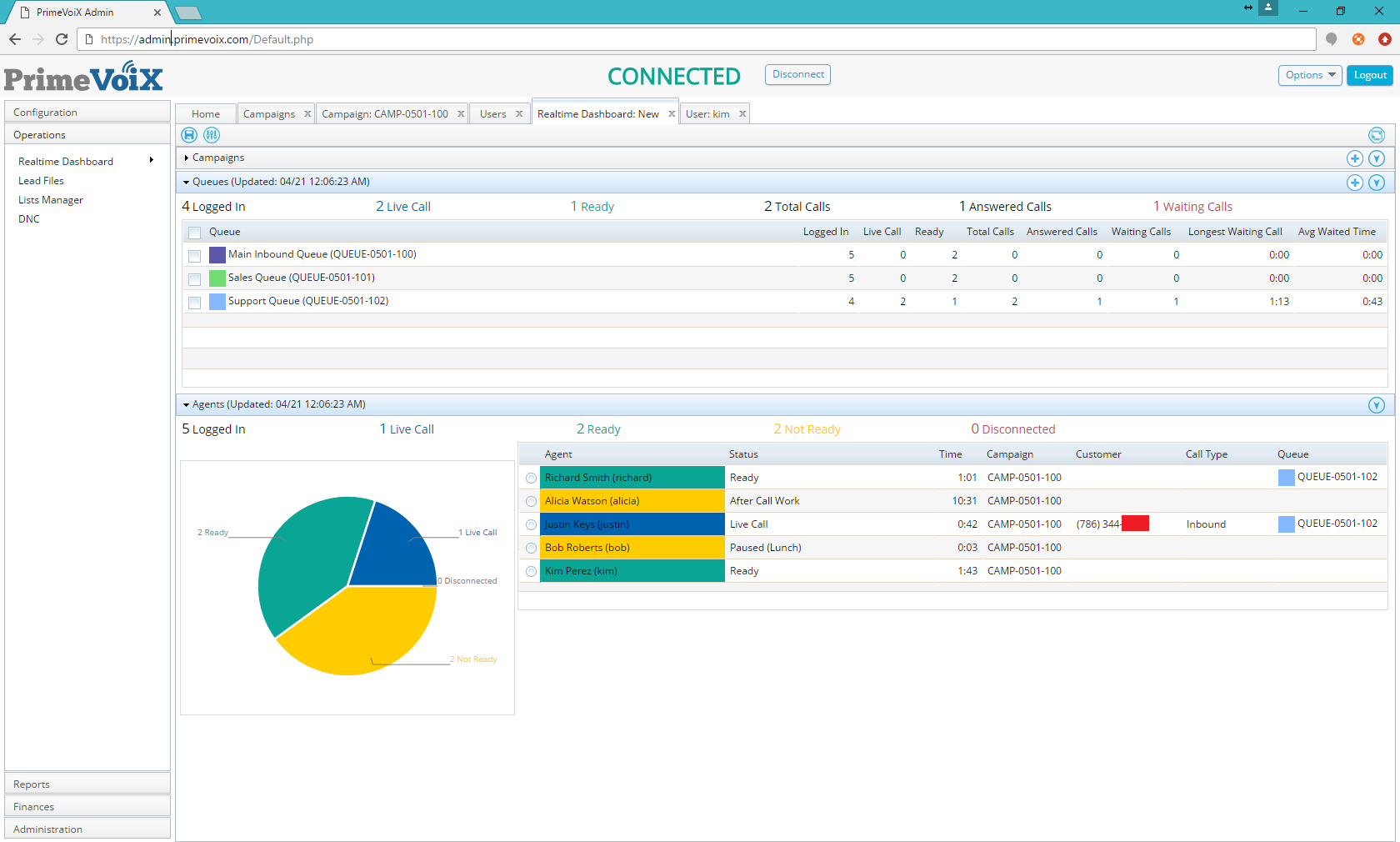1400x842 pixels.
Task: Collapse the Queues section
Action: tap(187, 182)
